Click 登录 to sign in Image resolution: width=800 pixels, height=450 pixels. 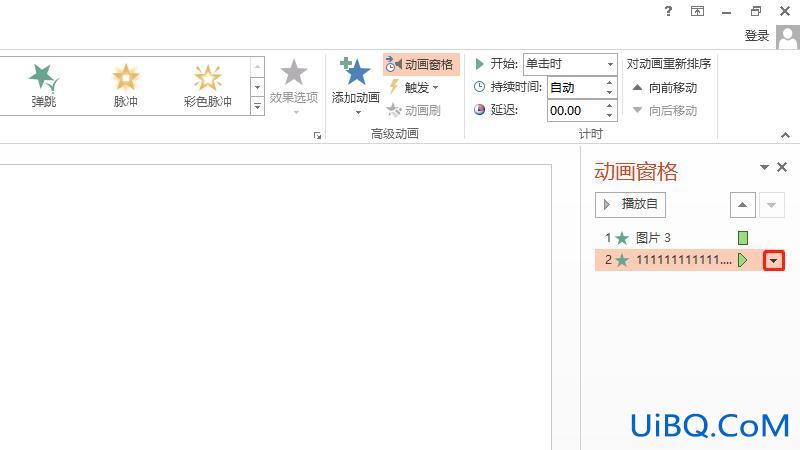(x=757, y=36)
